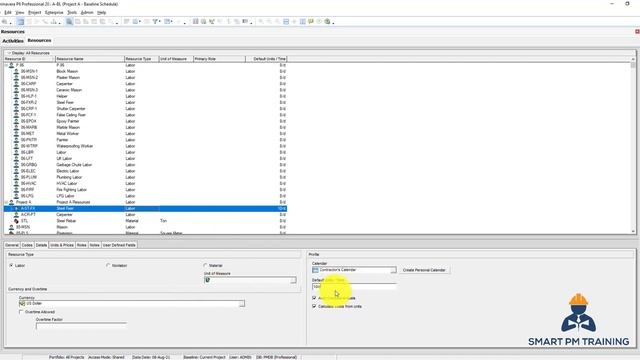Open the Units & Prices tab
This screenshot has width=640, height=360.
[x=62, y=245]
